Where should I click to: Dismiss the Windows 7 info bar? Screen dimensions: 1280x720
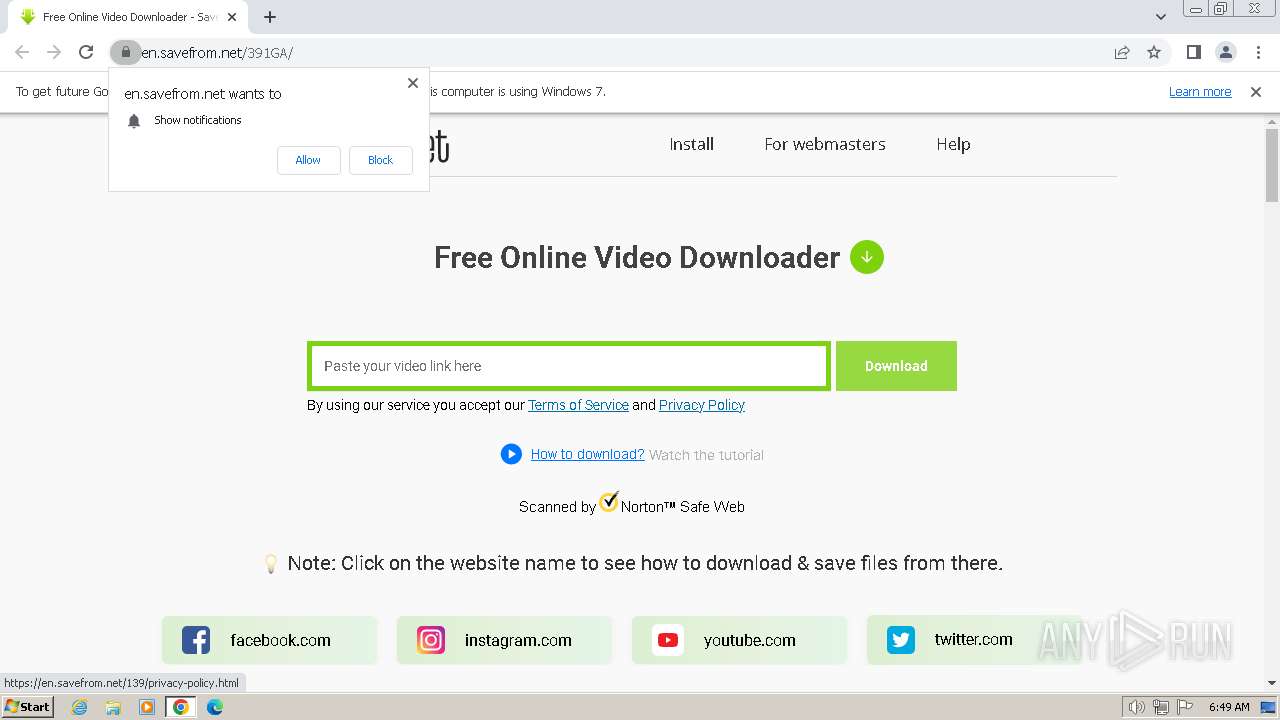coord(1256,91)
